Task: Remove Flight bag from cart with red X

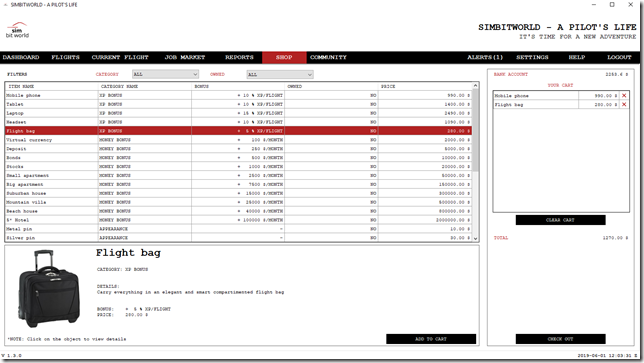Action: pos(624,105)
